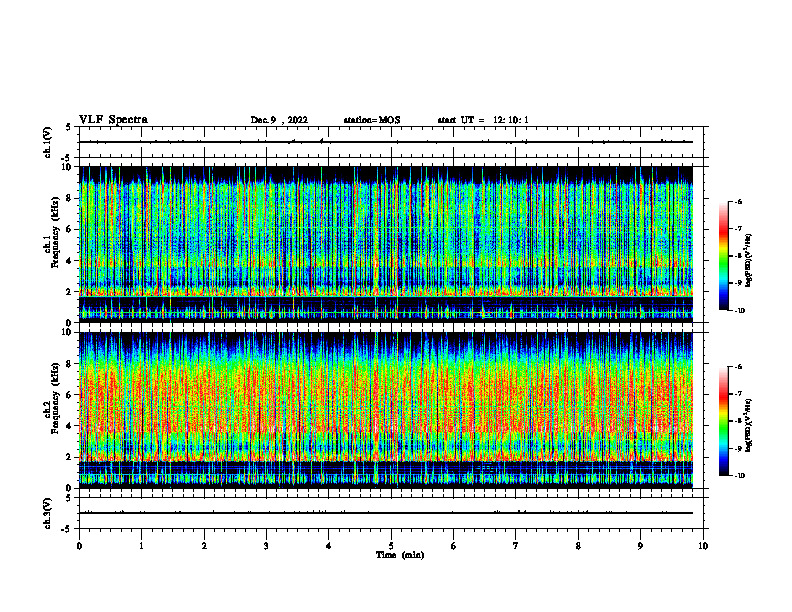Image resolution: width=792 pixels, height=612 pixels.
Task: Click the '6' kHz tick on ch.2 axis
Action: tap(70, 395)
